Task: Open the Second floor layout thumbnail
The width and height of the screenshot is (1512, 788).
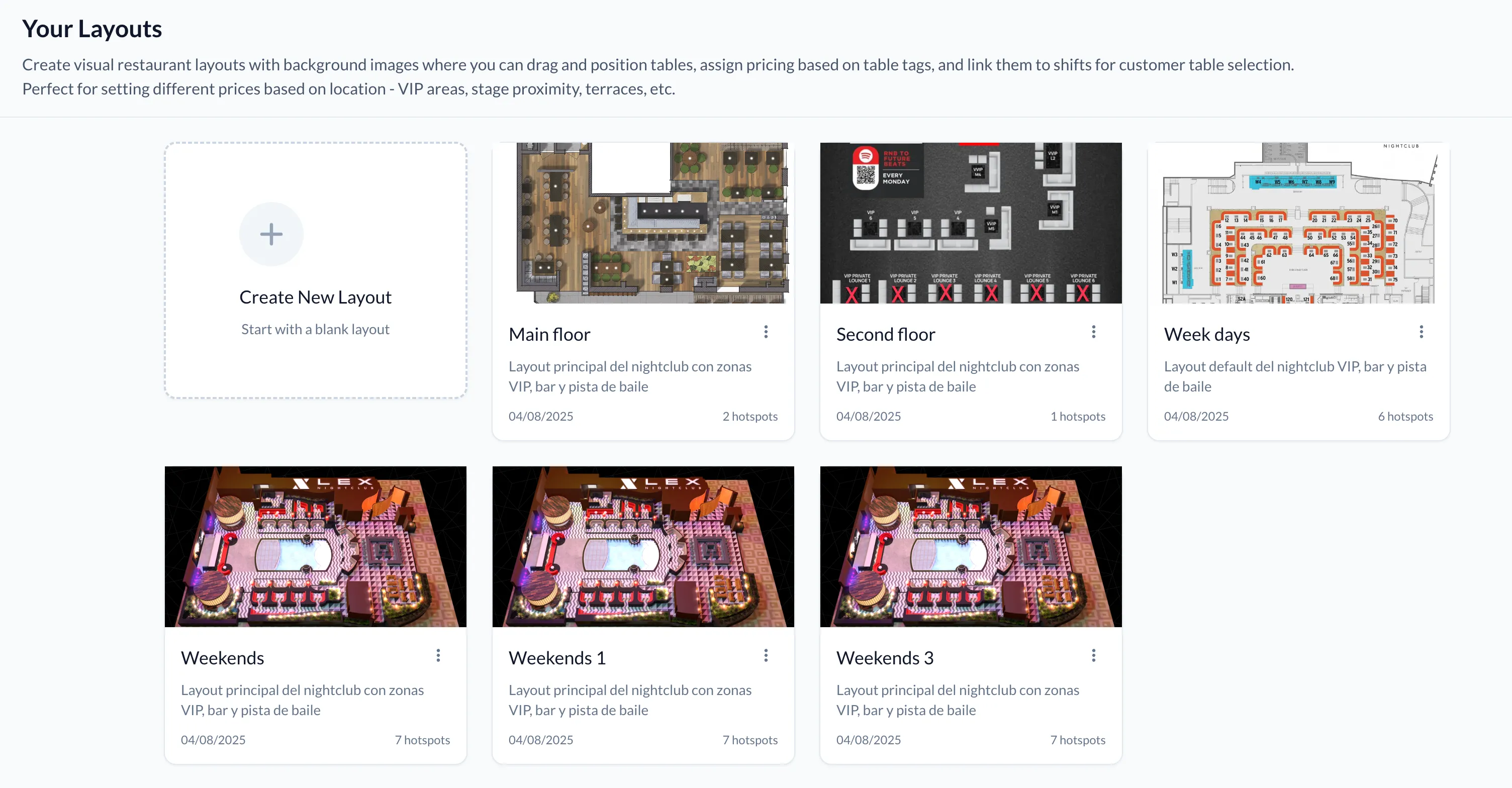Action: (971, 223)
